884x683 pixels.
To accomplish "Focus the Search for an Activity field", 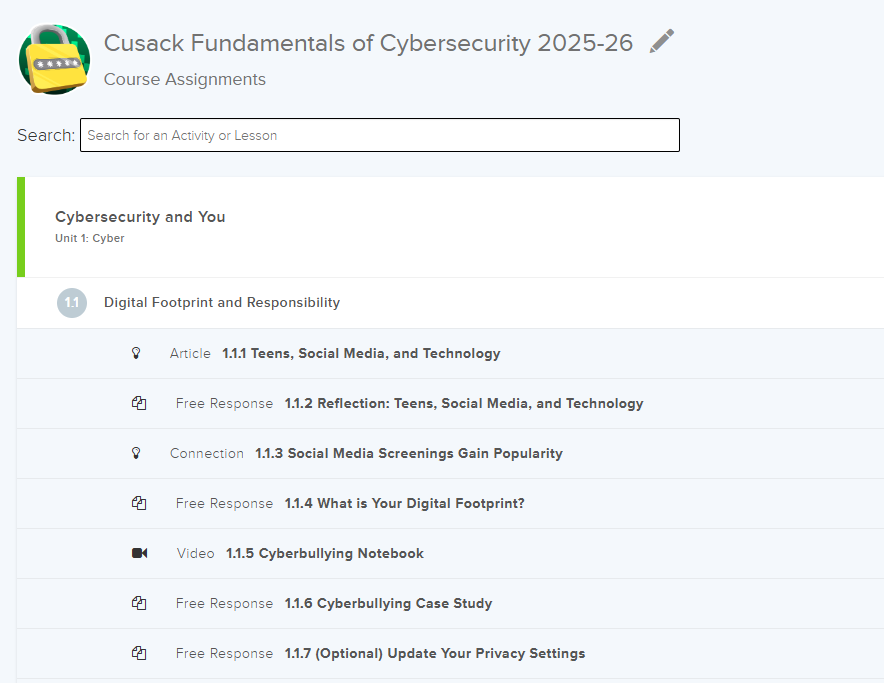I will (379, 135).
